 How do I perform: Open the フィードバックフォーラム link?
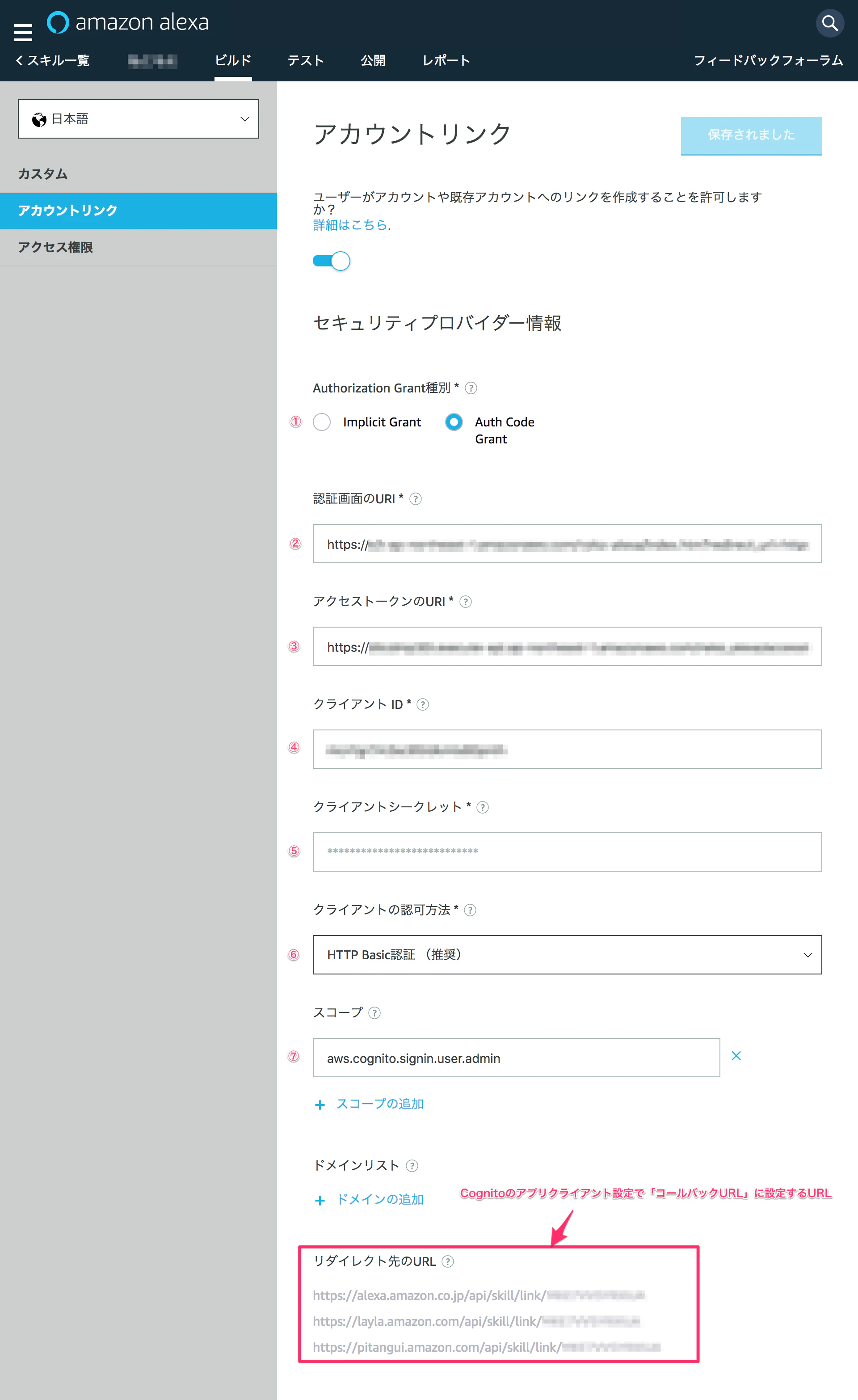click(768, 60)
